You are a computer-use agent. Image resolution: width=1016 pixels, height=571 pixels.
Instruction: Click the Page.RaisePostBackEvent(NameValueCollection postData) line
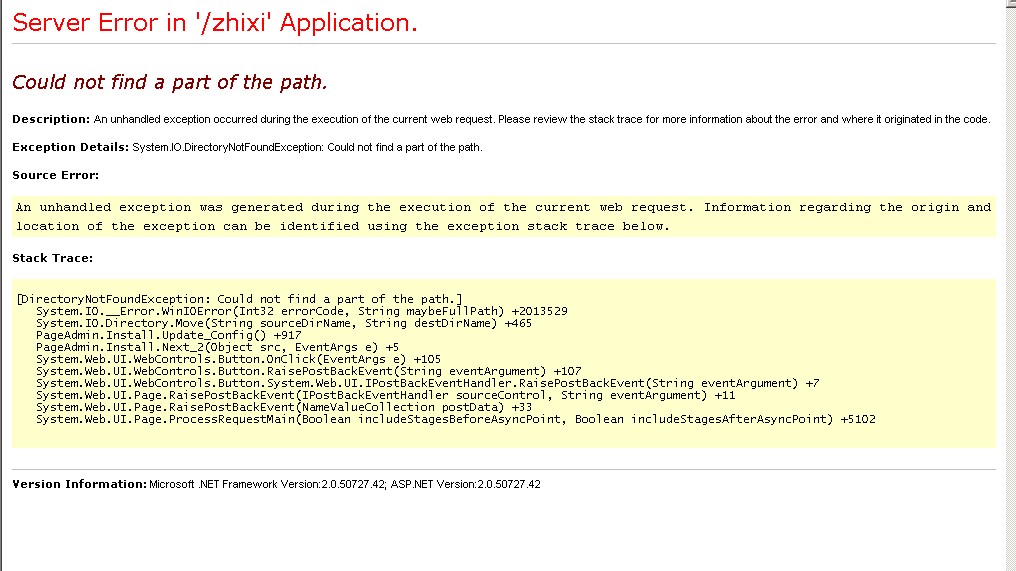tap(284, 407)
